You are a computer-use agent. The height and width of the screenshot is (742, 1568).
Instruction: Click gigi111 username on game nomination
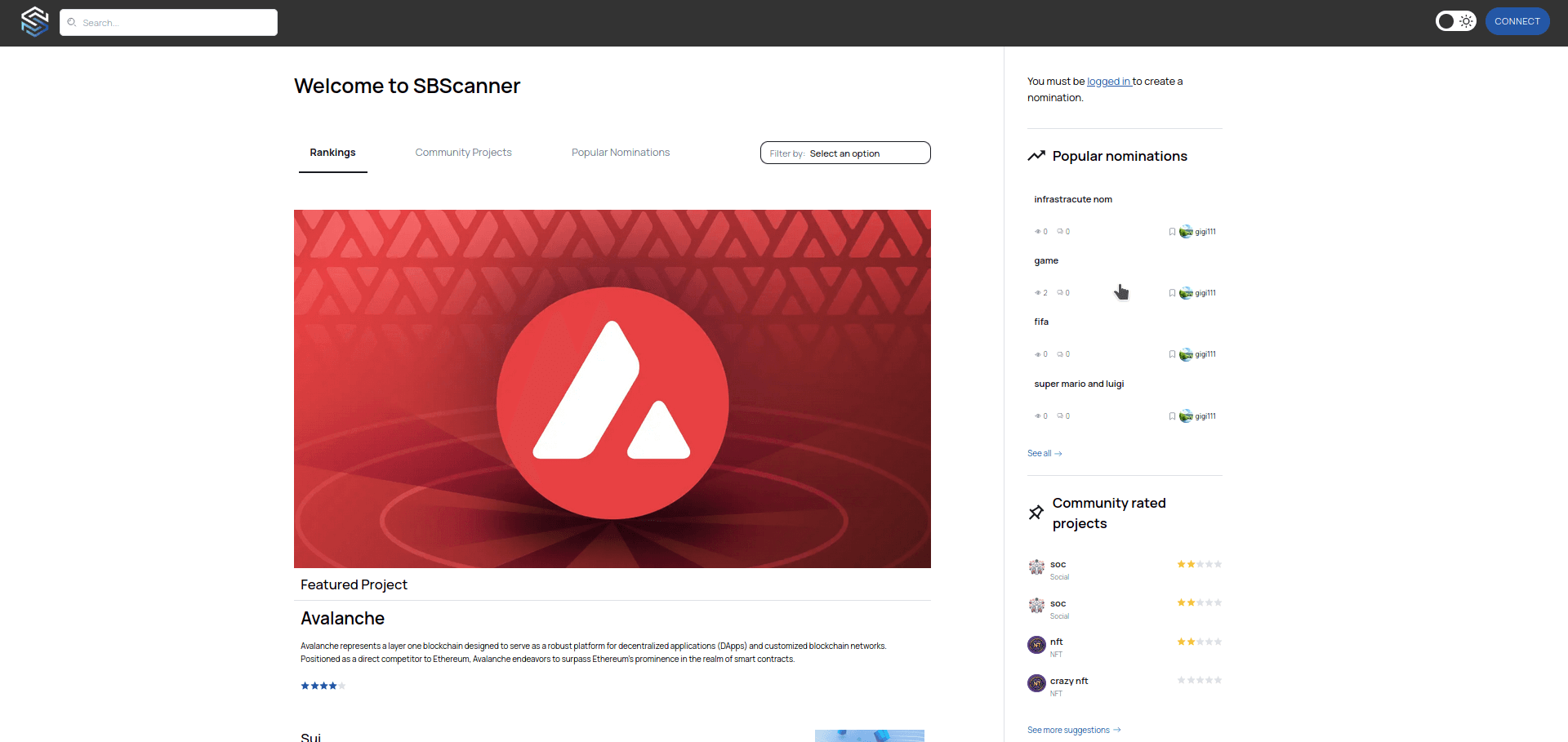click(x=1205, y=293)
